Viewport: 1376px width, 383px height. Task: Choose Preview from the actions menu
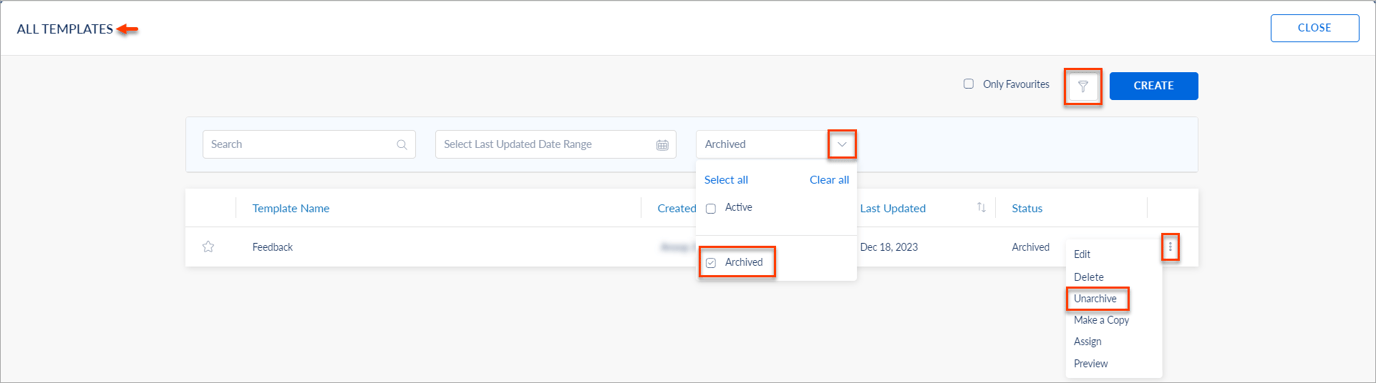(x=1091, y=363)
